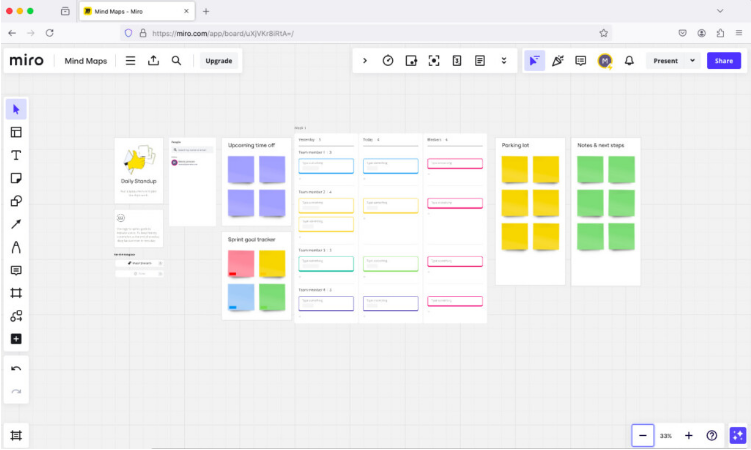Pick the Connection line arrow tool
The width and height of the screenshot is (751, 450).
[16, 224]
